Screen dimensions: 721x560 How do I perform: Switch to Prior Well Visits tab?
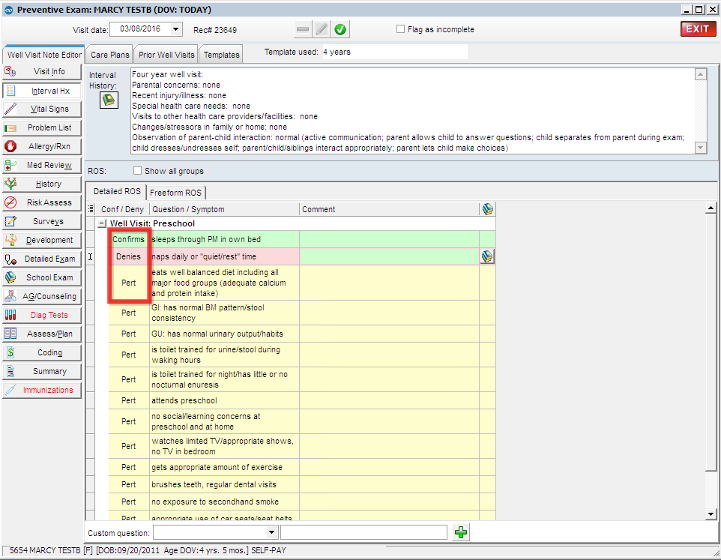(166, 55)
